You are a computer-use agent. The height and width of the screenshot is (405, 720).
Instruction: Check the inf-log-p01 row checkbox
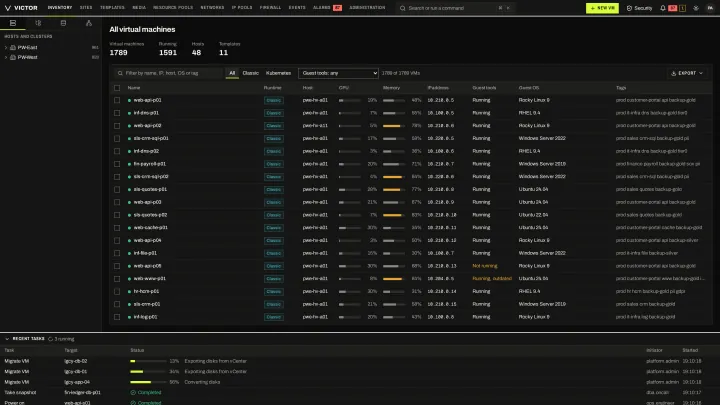click(x=117, y=317)
